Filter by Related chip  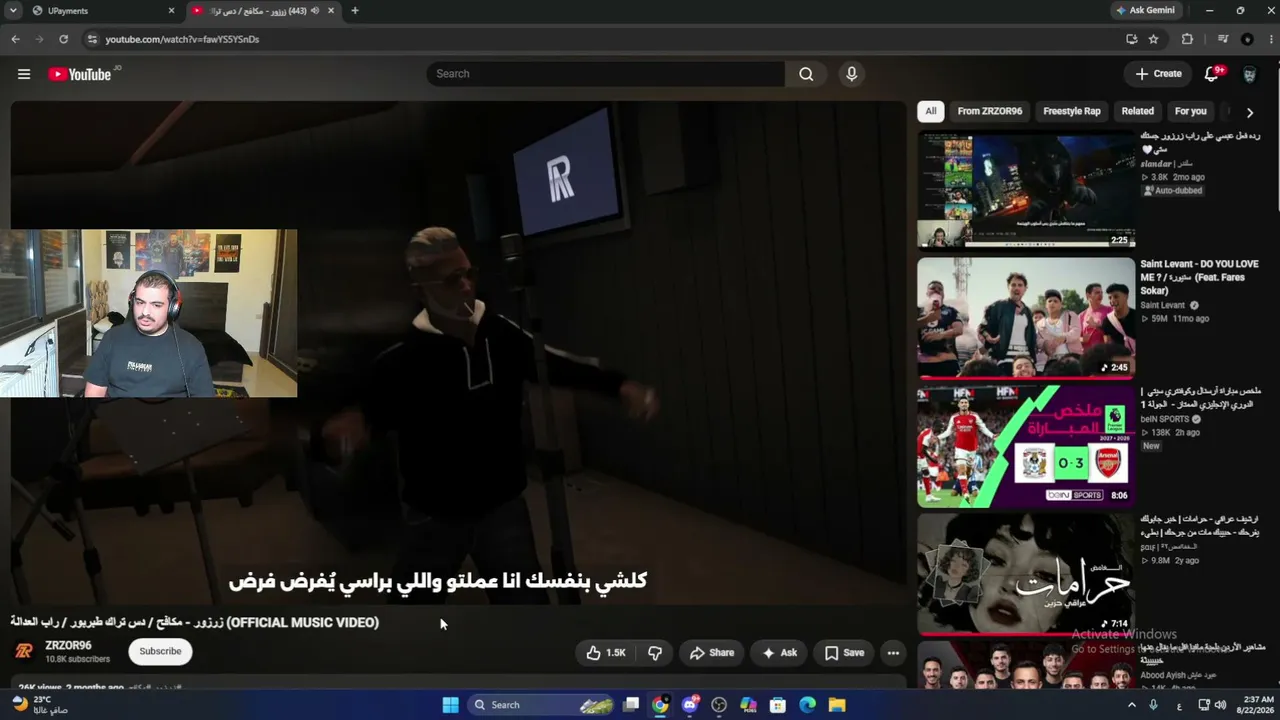pos(1138,111)
